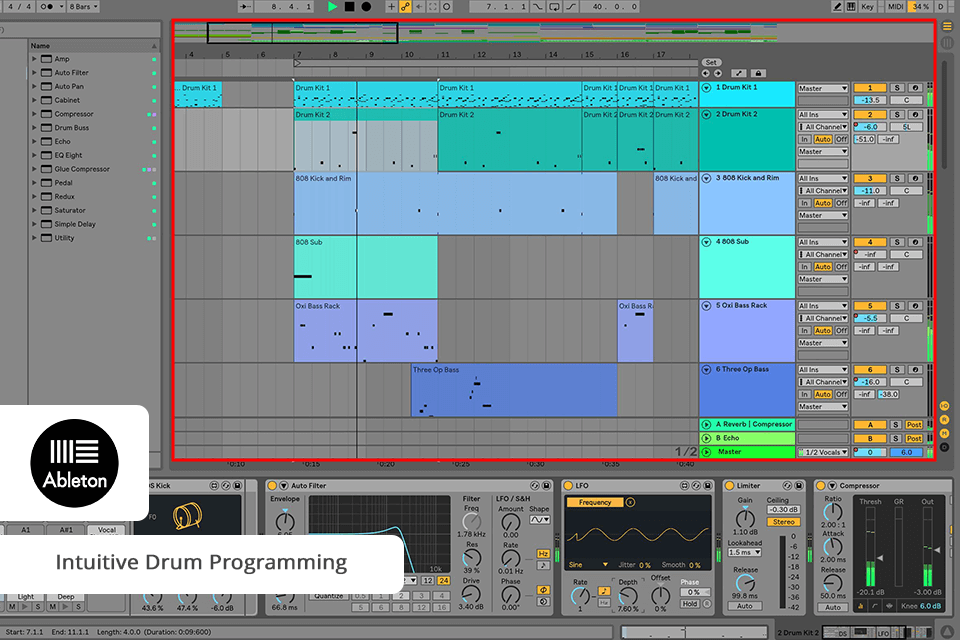
Task: Select the 808 Sub clip
Action: 366,267
